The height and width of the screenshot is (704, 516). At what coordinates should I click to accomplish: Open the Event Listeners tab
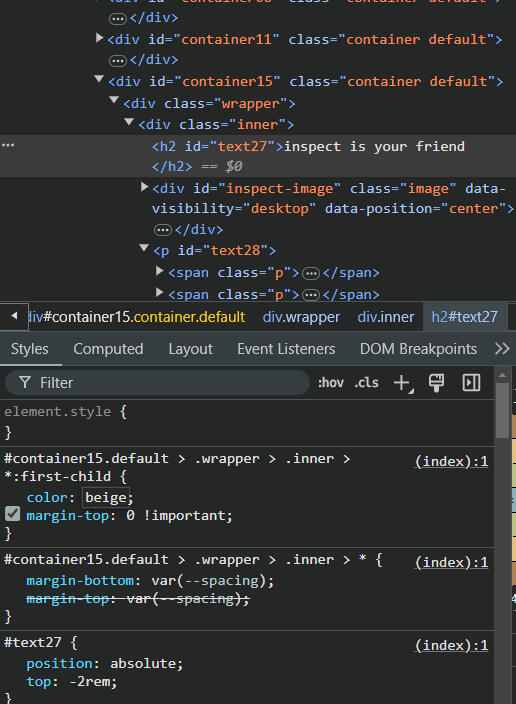tap(286, 349)
